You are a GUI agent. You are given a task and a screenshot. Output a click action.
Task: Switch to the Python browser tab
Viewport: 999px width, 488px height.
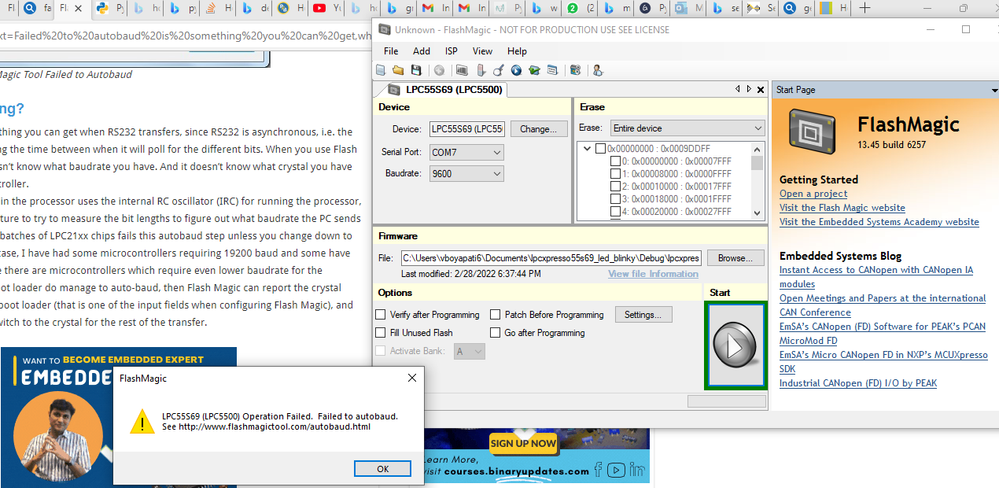tap(111, 8)
